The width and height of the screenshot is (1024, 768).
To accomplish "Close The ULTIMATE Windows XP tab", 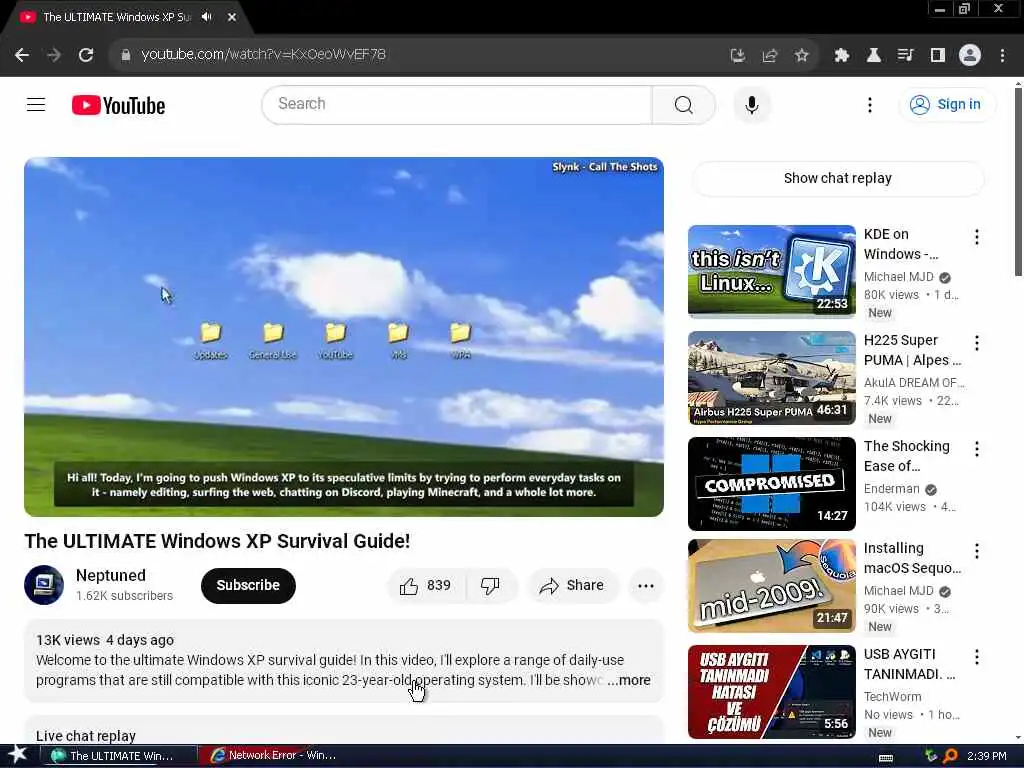I will pos(232,17).
